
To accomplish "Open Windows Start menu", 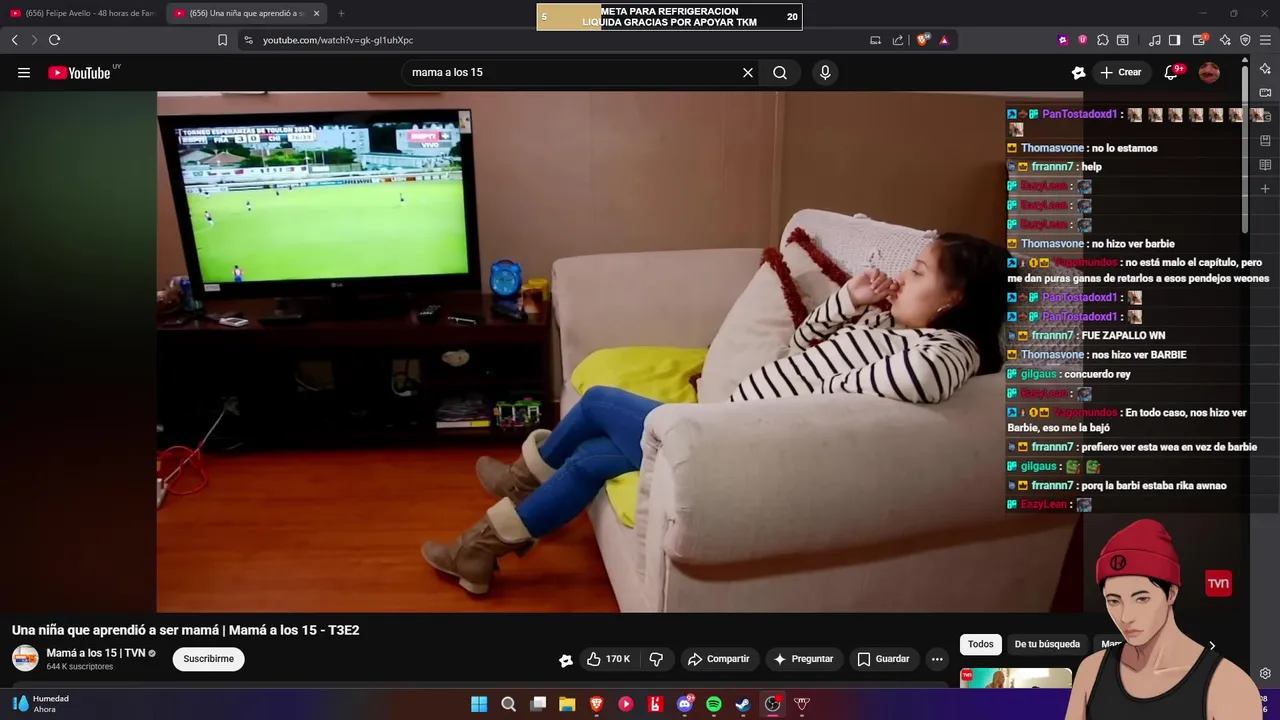I will click(x=479, y=704).
